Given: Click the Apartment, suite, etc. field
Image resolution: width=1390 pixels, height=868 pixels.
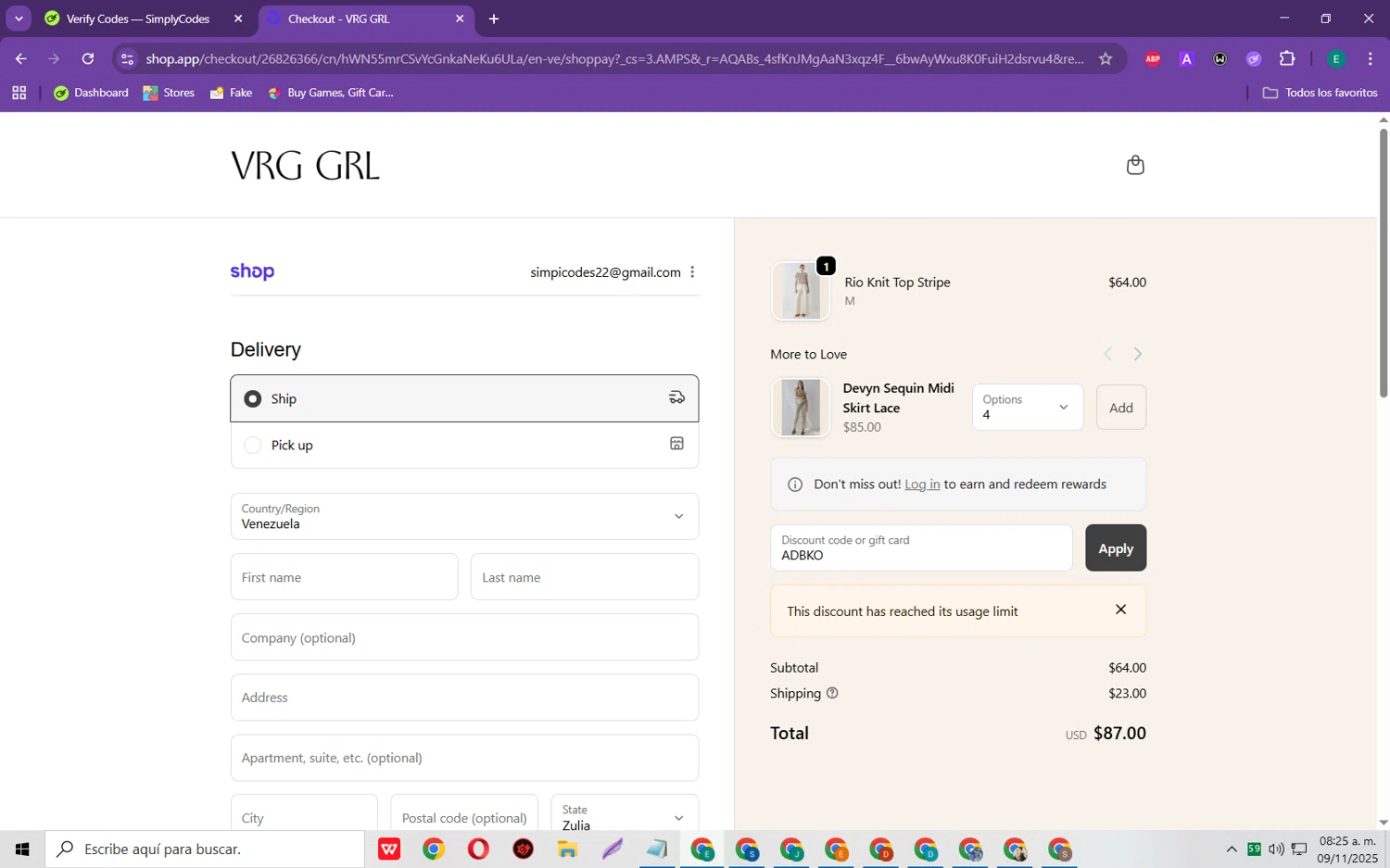Looking at the screenshot, I should point(464,758).
